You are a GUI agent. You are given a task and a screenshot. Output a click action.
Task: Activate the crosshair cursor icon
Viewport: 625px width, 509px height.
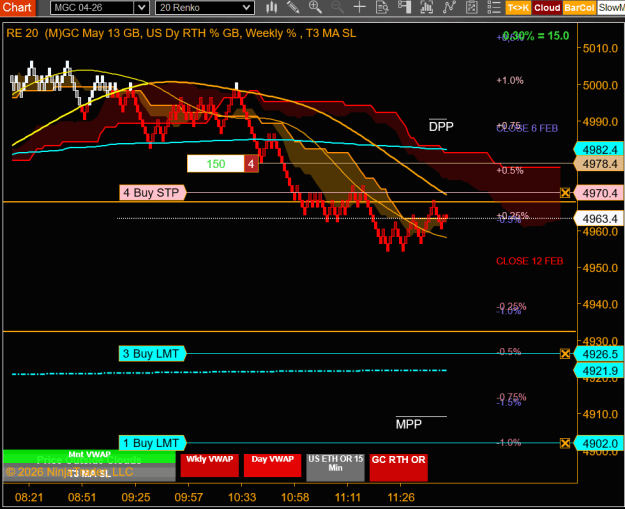pos(360,7)
